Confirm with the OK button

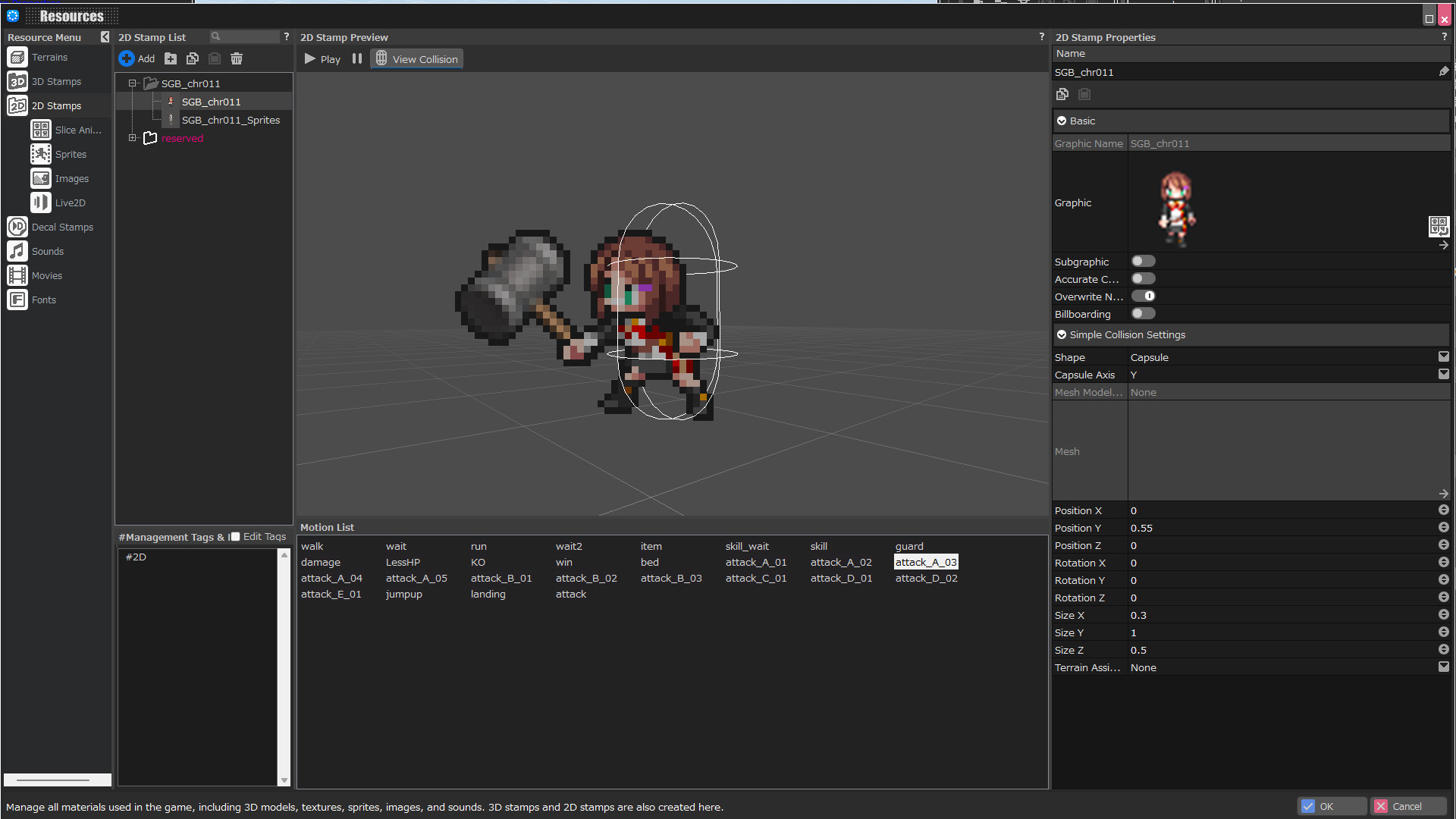tap(1332, 806)
